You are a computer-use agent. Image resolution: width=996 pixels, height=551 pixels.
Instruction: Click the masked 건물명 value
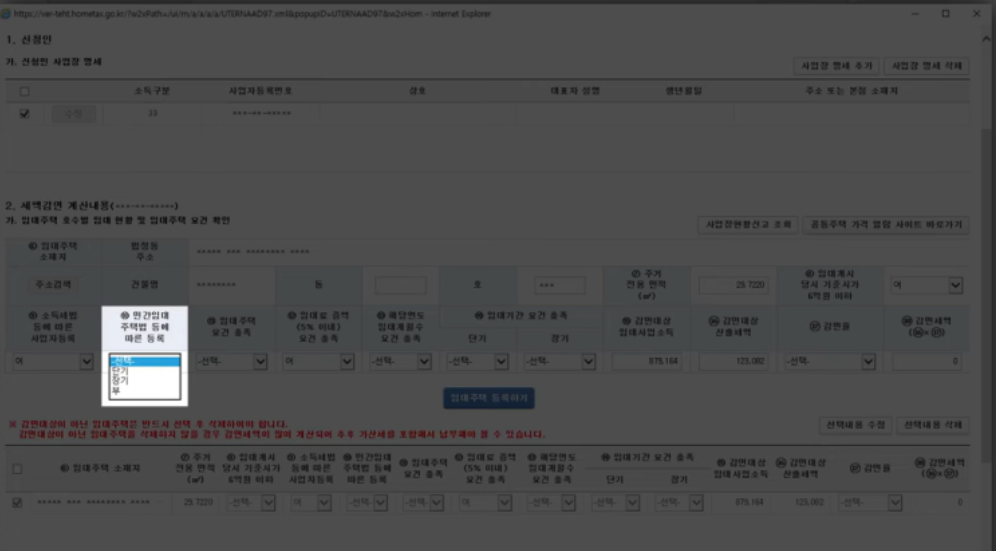coord(216,285)
